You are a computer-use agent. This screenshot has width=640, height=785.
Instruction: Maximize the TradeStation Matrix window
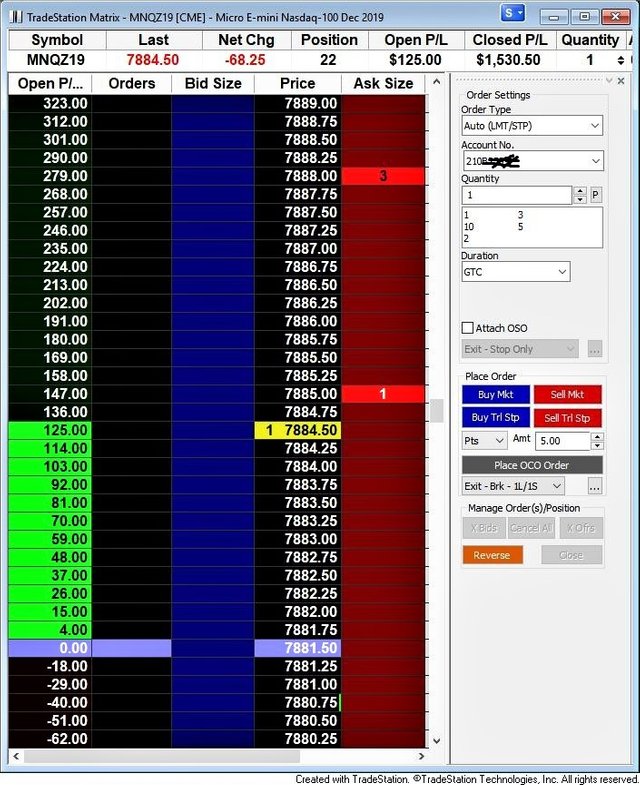584,17
